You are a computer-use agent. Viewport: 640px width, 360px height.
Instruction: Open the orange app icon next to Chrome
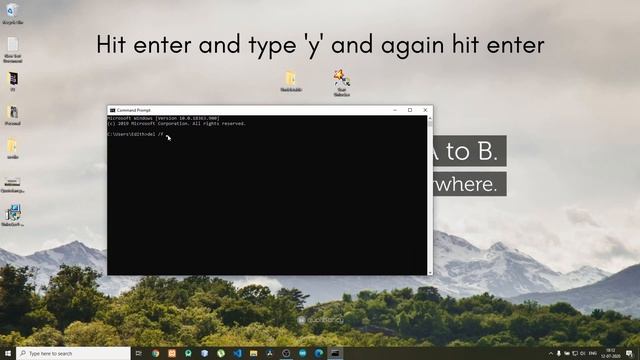(x=172, y=353)
